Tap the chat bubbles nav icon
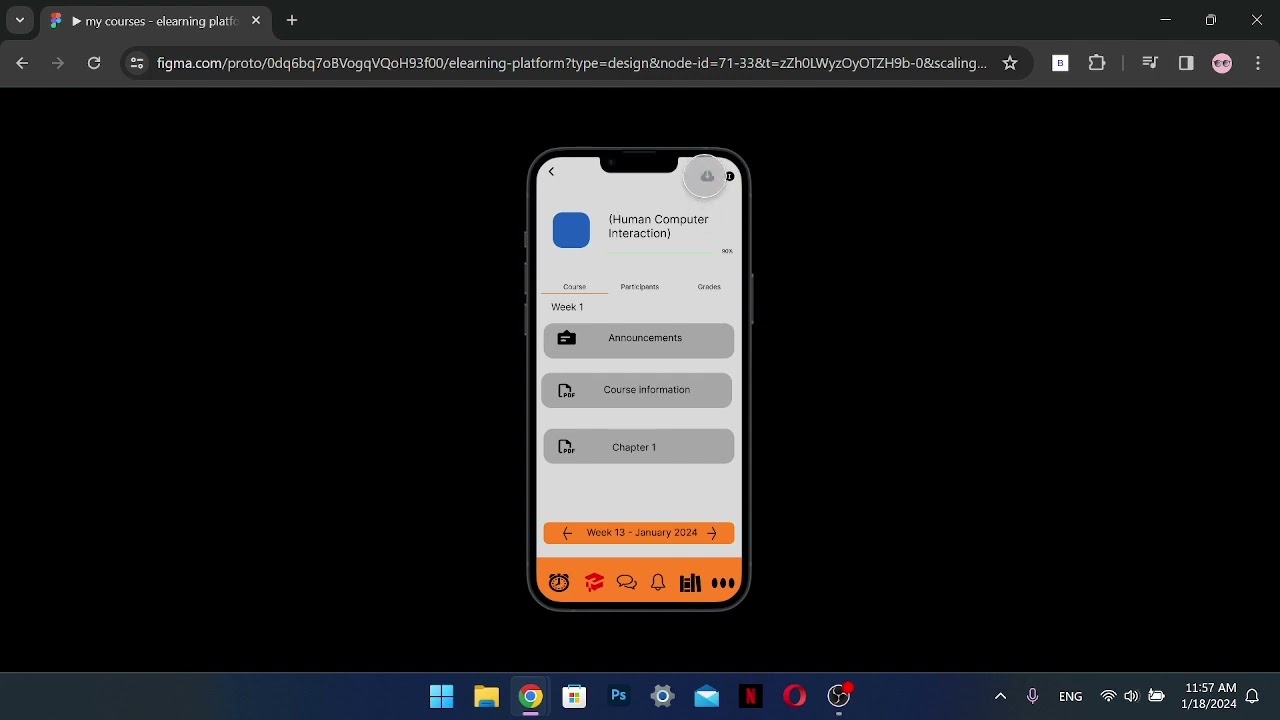The image size is (1280, 720). point(627,582)
